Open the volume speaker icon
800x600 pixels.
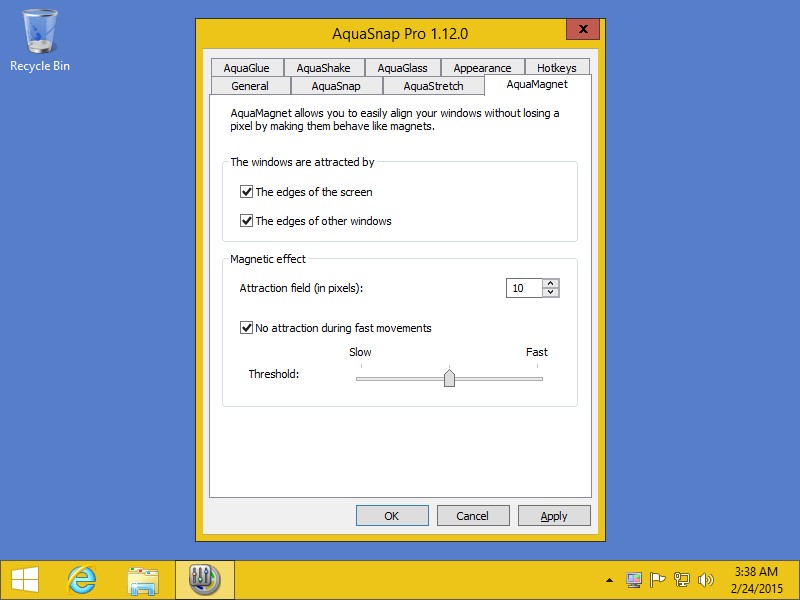[705, 580]
